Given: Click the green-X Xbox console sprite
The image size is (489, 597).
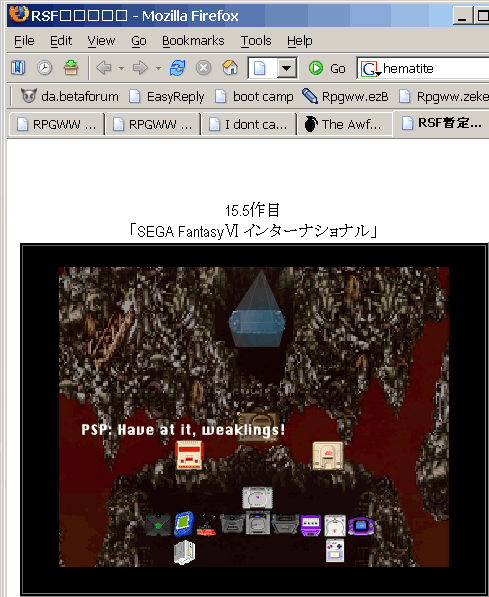Looking at the screenshot, I should 158,525.
